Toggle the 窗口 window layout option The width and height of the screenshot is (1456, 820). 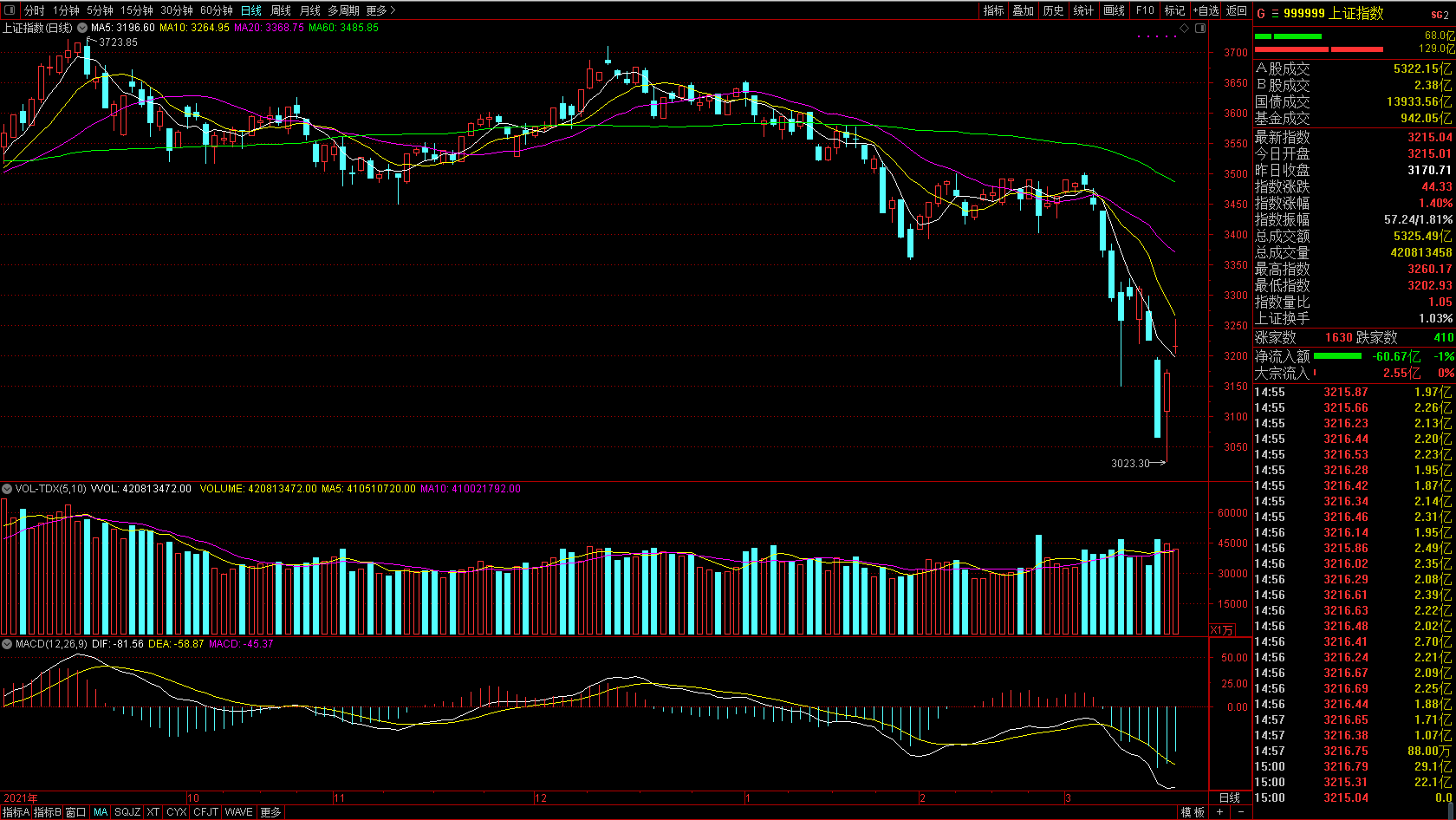click(76, 812)
